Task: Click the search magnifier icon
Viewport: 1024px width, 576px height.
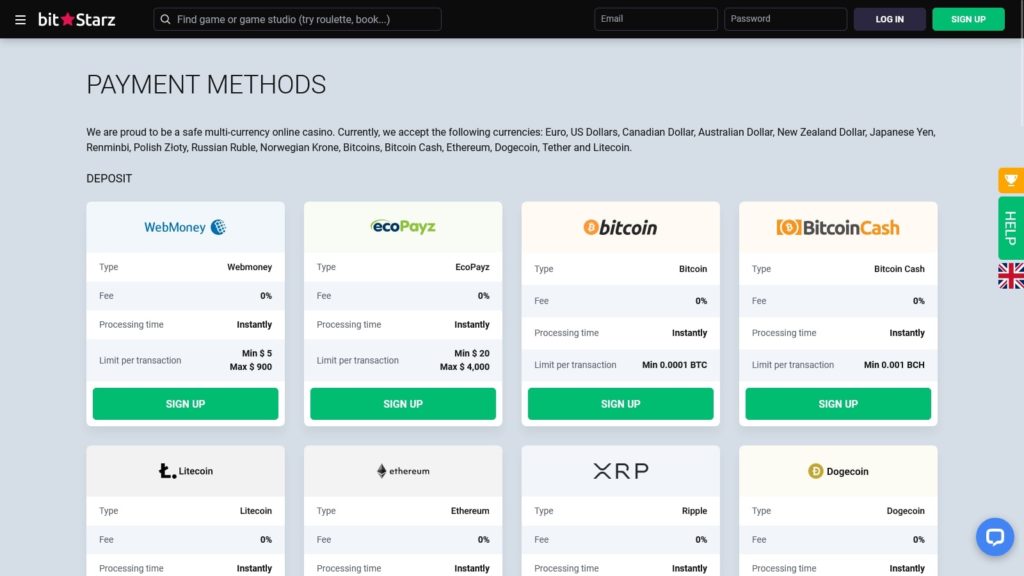Action: (165, 20)
